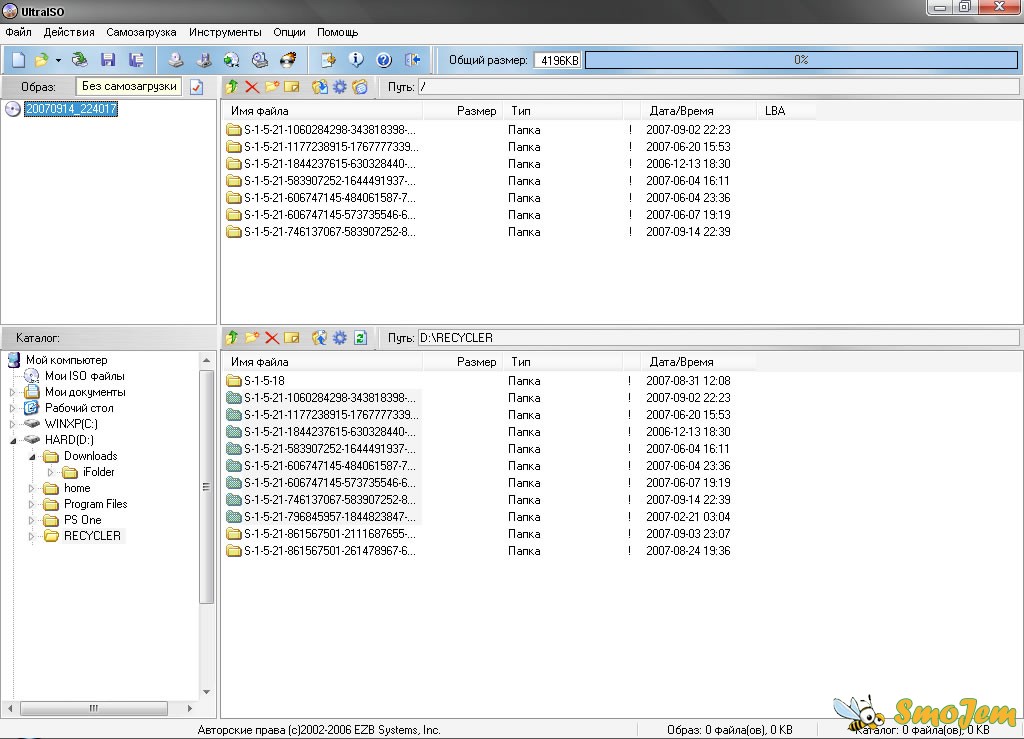Open the Самозагрузка menu
The height and width of the screenshot is (739, 1024).
click(141, 32)
